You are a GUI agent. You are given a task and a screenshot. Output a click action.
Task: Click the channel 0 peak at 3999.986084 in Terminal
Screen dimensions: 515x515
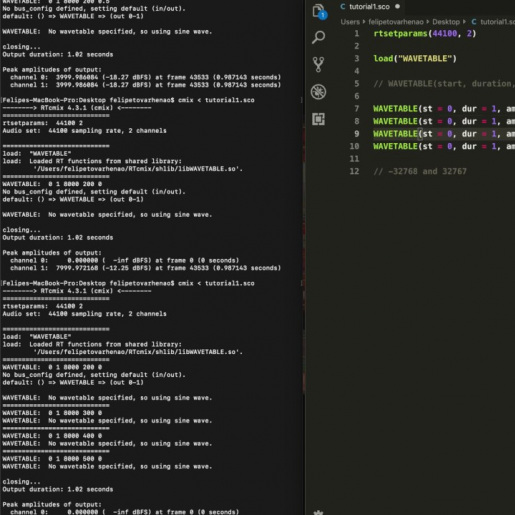(x=146, y=77)
